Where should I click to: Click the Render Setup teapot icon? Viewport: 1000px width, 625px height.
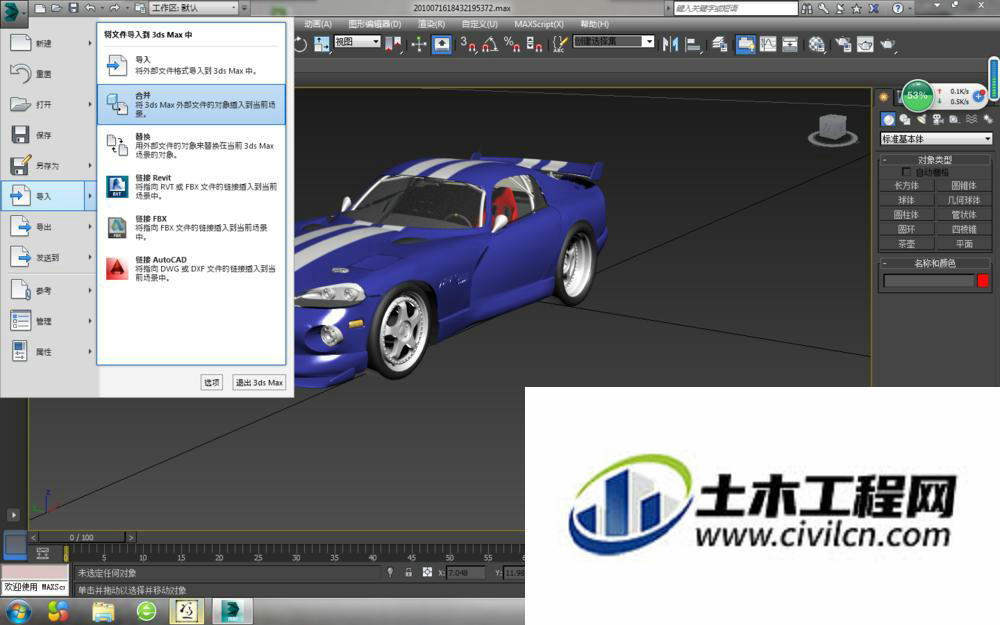coord(843,44)
